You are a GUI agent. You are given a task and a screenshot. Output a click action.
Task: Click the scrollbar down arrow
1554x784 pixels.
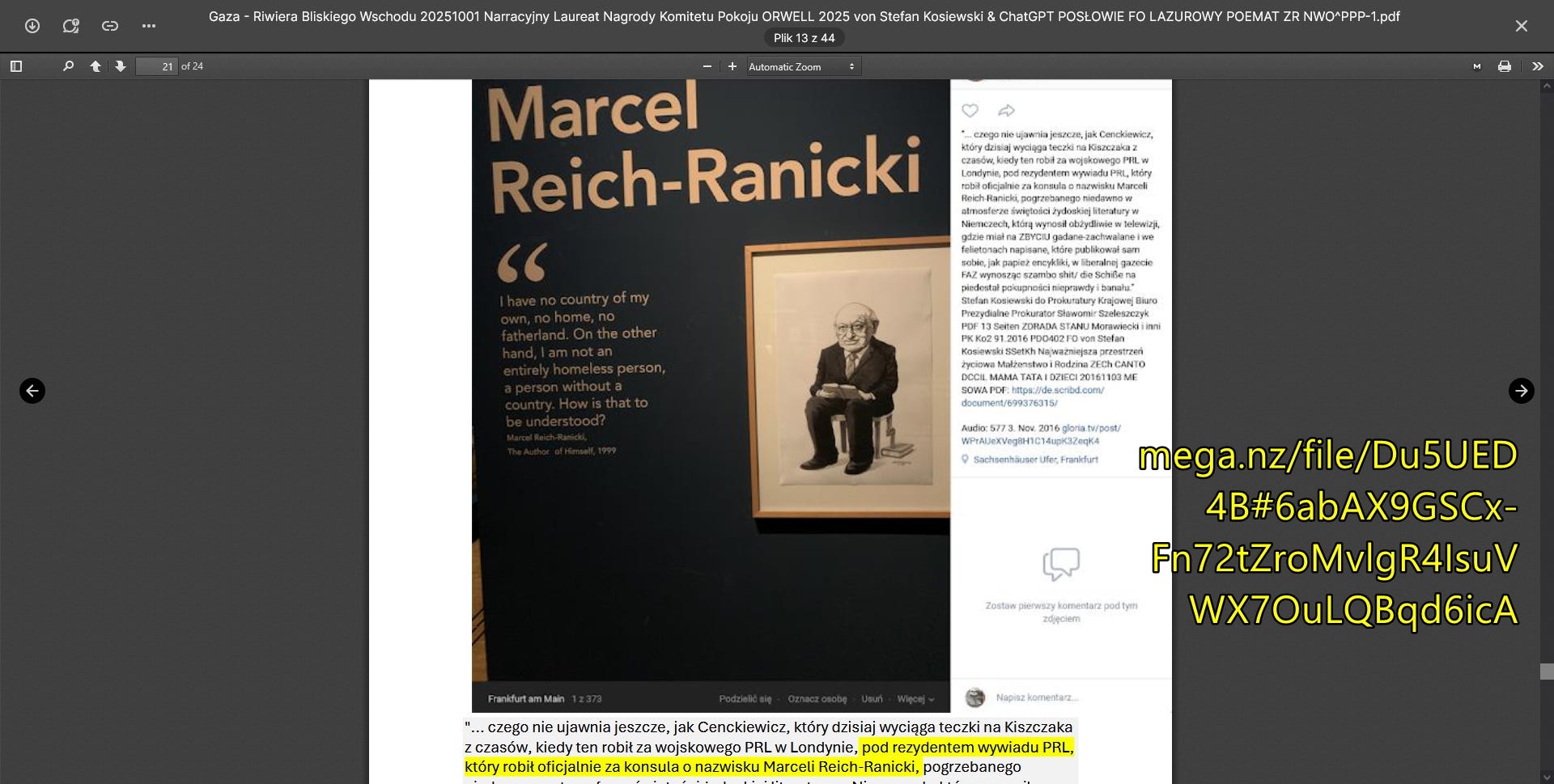1547,778
